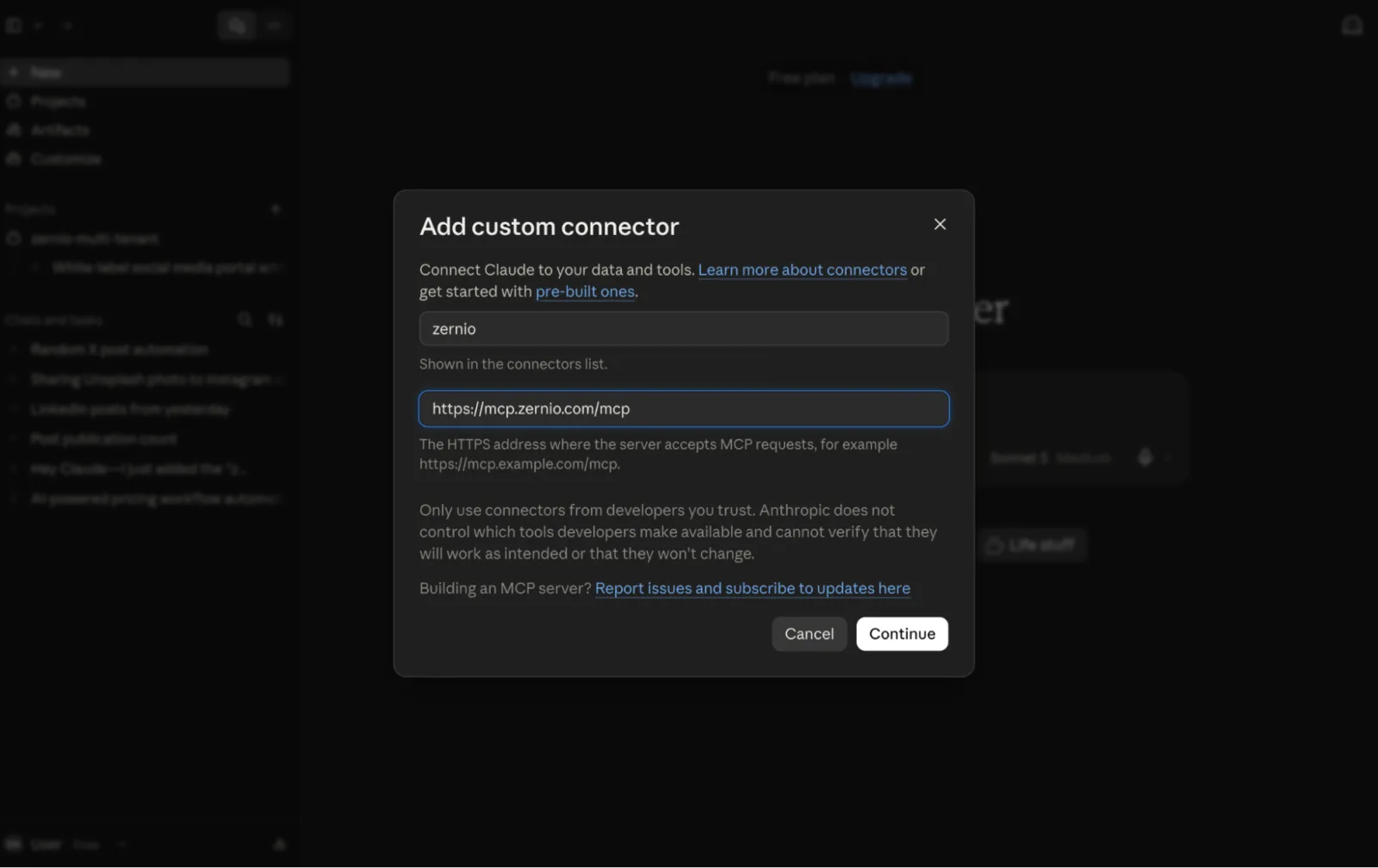Start a New chat from sidebar
The image size is (1378, 868).
pyautogui.click(x=145, y=72)
